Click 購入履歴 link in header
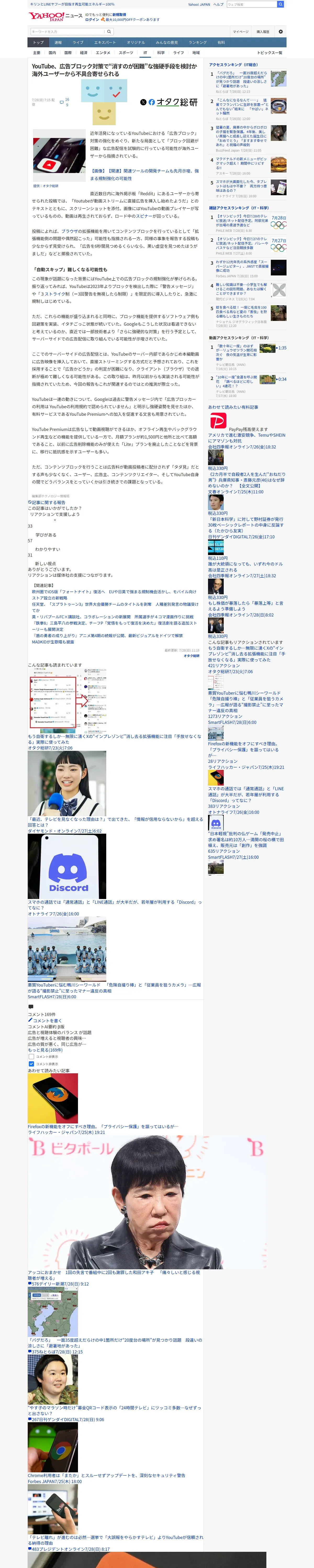The height and width of the screenshot is (1568, 314). click(263, 32)
